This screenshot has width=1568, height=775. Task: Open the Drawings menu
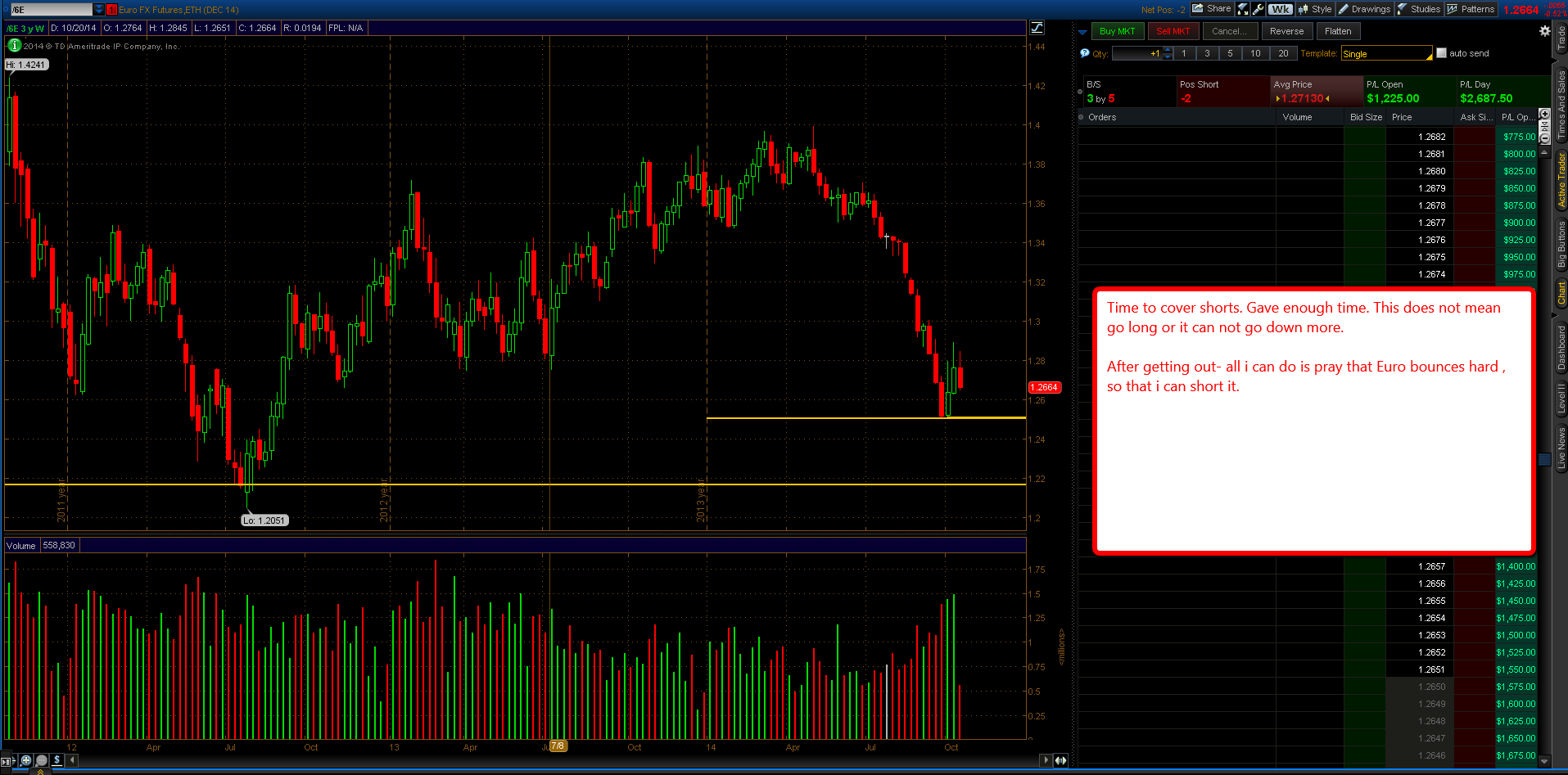click(x=1364, y=9)
